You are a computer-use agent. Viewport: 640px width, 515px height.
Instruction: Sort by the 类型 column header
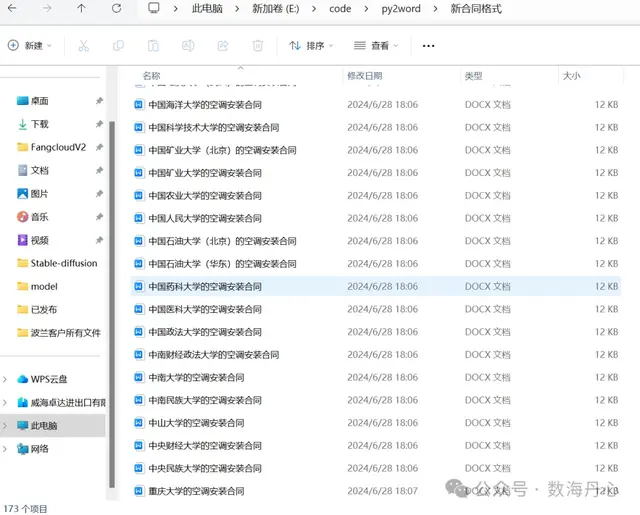(x=473, y=75)
